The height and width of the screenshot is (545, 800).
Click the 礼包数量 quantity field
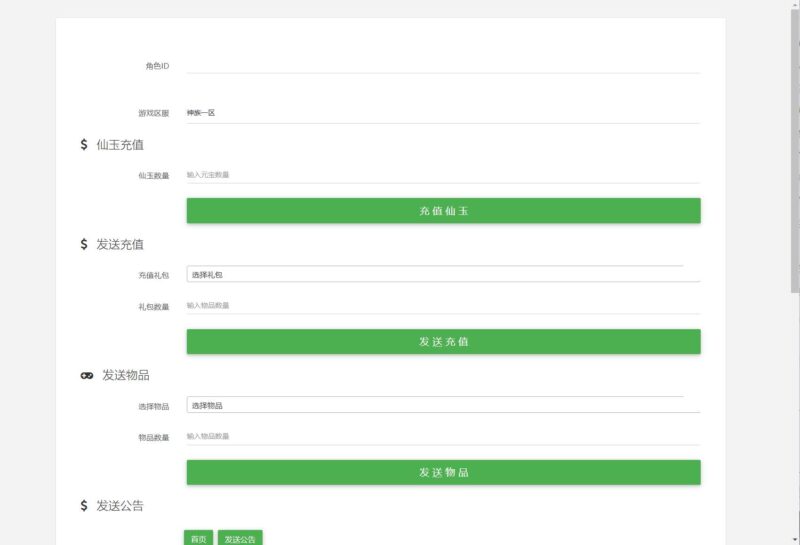pyautogui.click(x=442, y=306)
